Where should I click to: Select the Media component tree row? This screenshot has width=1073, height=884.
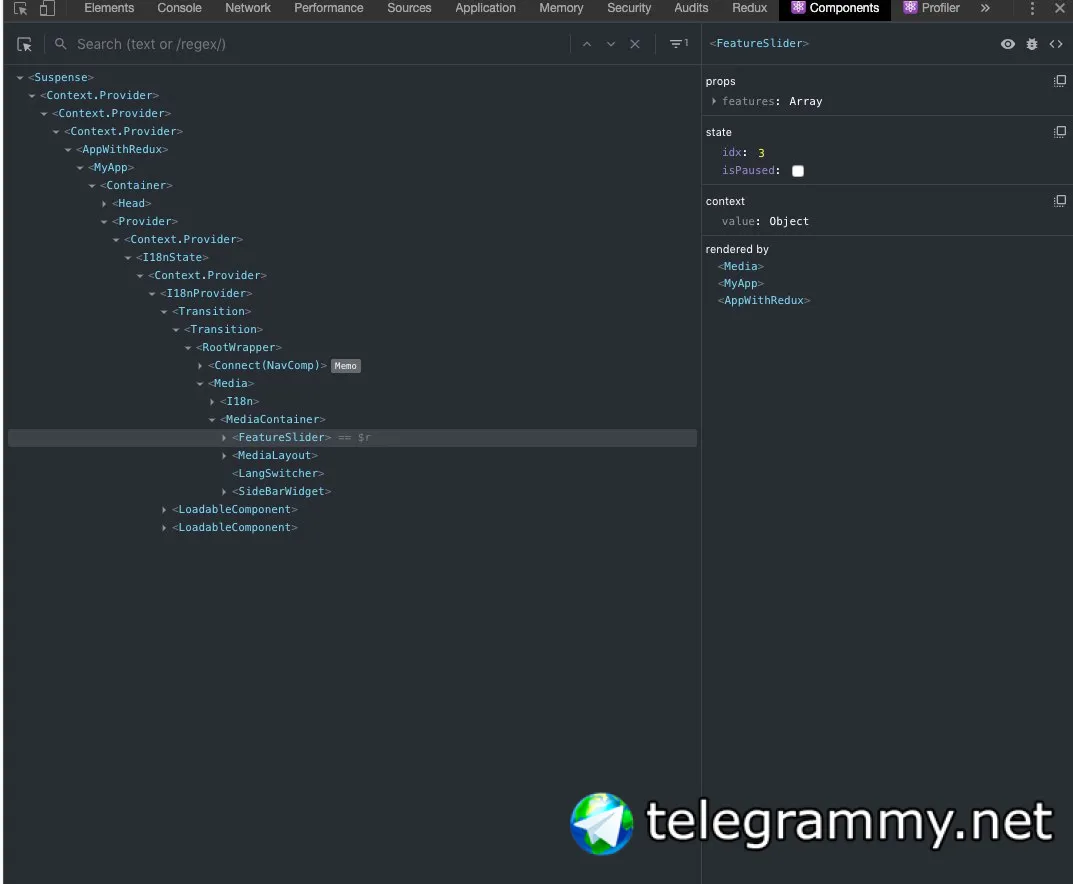[x=352, y=384]
